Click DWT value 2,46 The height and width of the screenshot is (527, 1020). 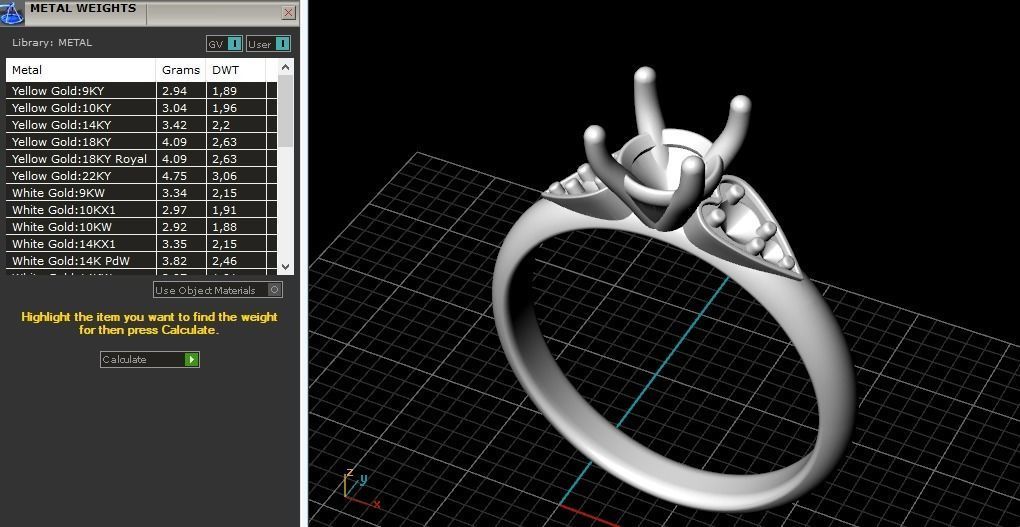click(x=224, y=260)
